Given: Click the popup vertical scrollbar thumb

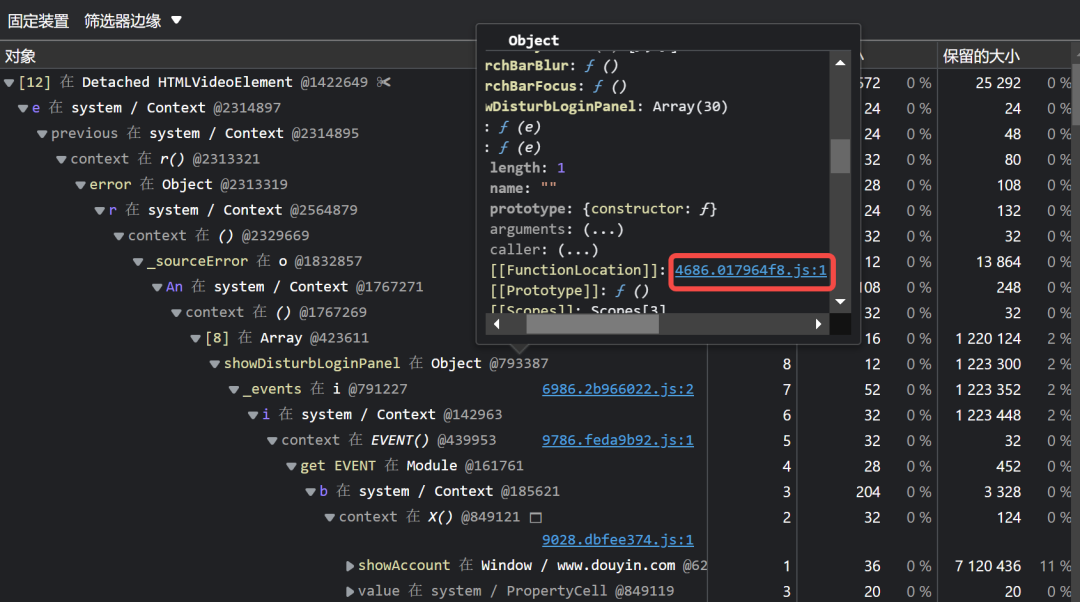Looking at the screenshot, I should (840, 156).
